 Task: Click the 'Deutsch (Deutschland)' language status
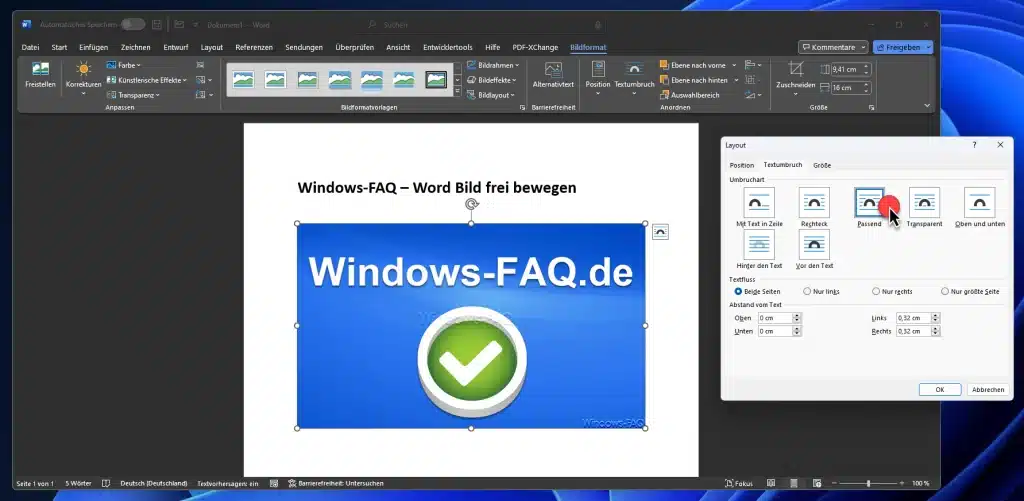pyautogui.click(x=153, y=483)
